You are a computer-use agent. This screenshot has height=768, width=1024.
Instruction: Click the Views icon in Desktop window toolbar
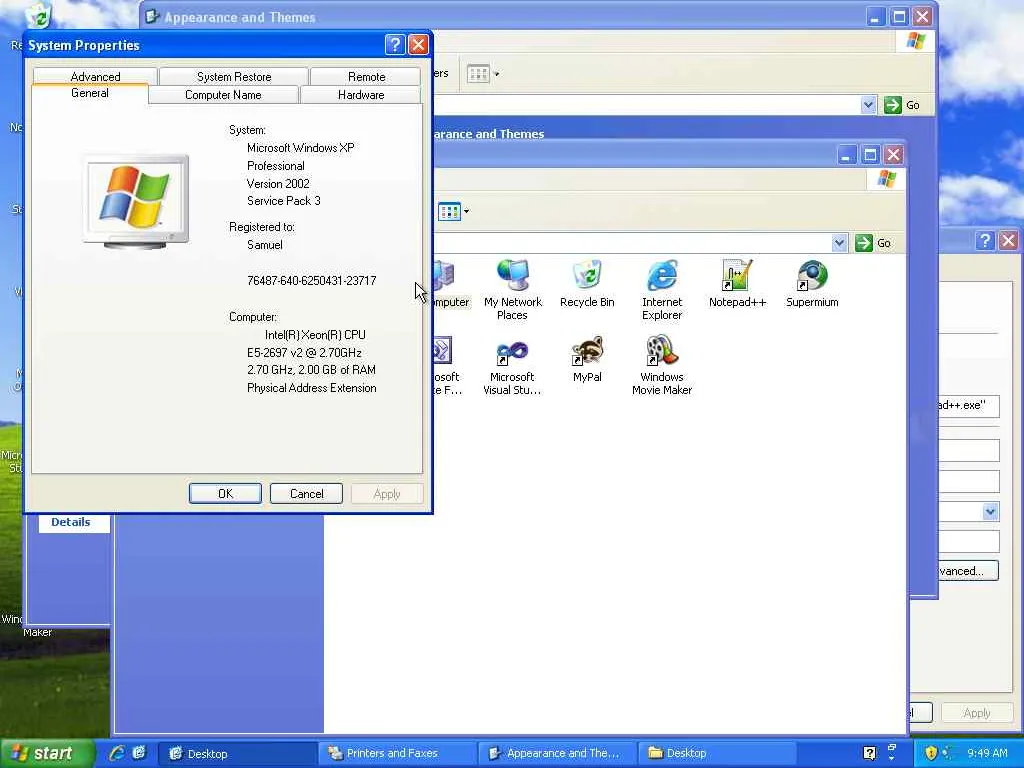point(449,212)
